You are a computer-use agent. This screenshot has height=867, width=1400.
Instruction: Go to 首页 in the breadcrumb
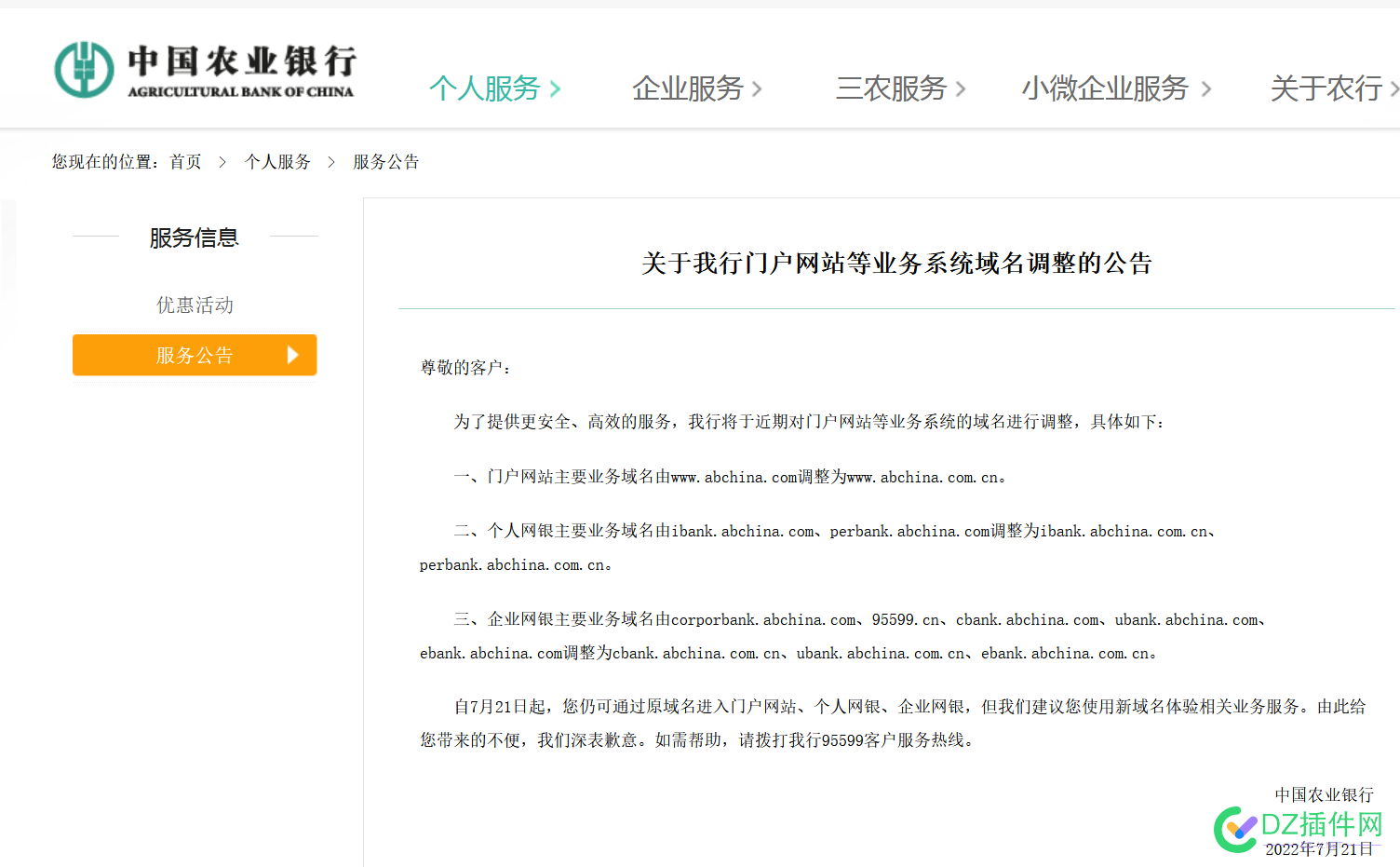(185, 162)
